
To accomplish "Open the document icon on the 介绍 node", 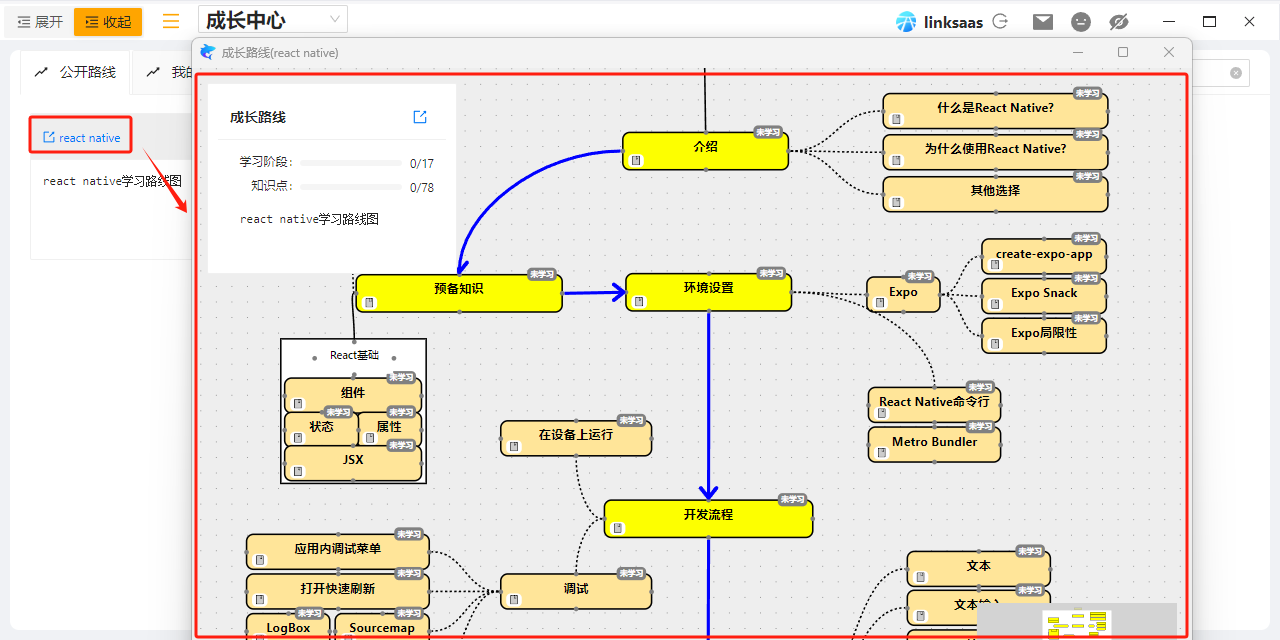I will click(636, 160).
